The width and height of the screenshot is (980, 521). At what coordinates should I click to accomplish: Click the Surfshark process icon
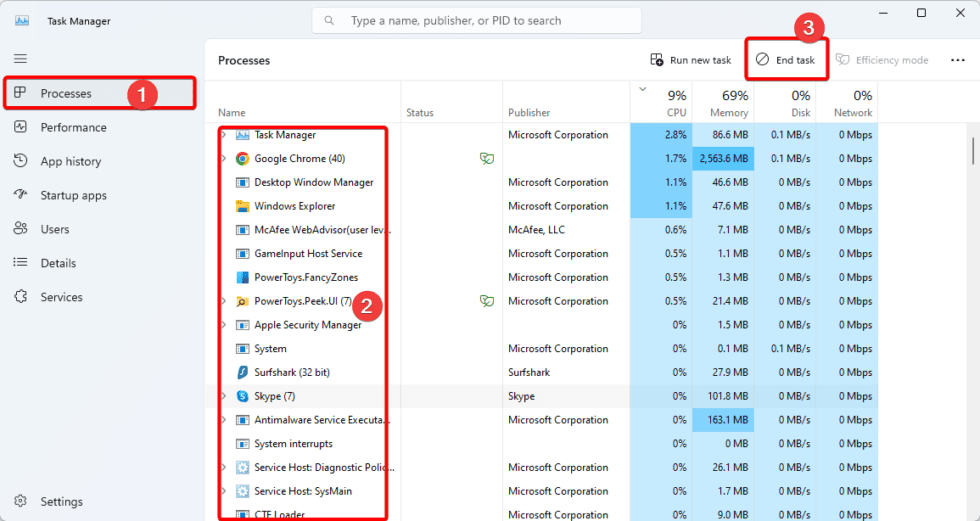tap(242, 372)
